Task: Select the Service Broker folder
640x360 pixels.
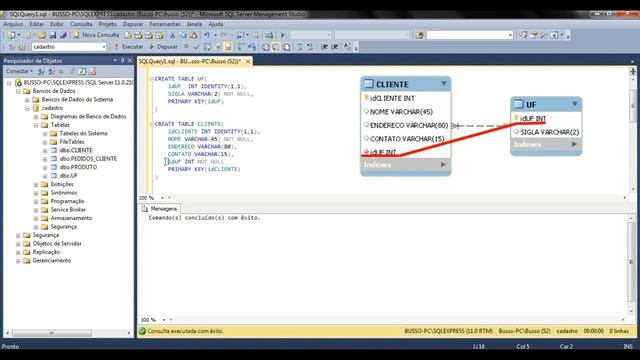Action: pyautogui.click(x=68, y=210)
